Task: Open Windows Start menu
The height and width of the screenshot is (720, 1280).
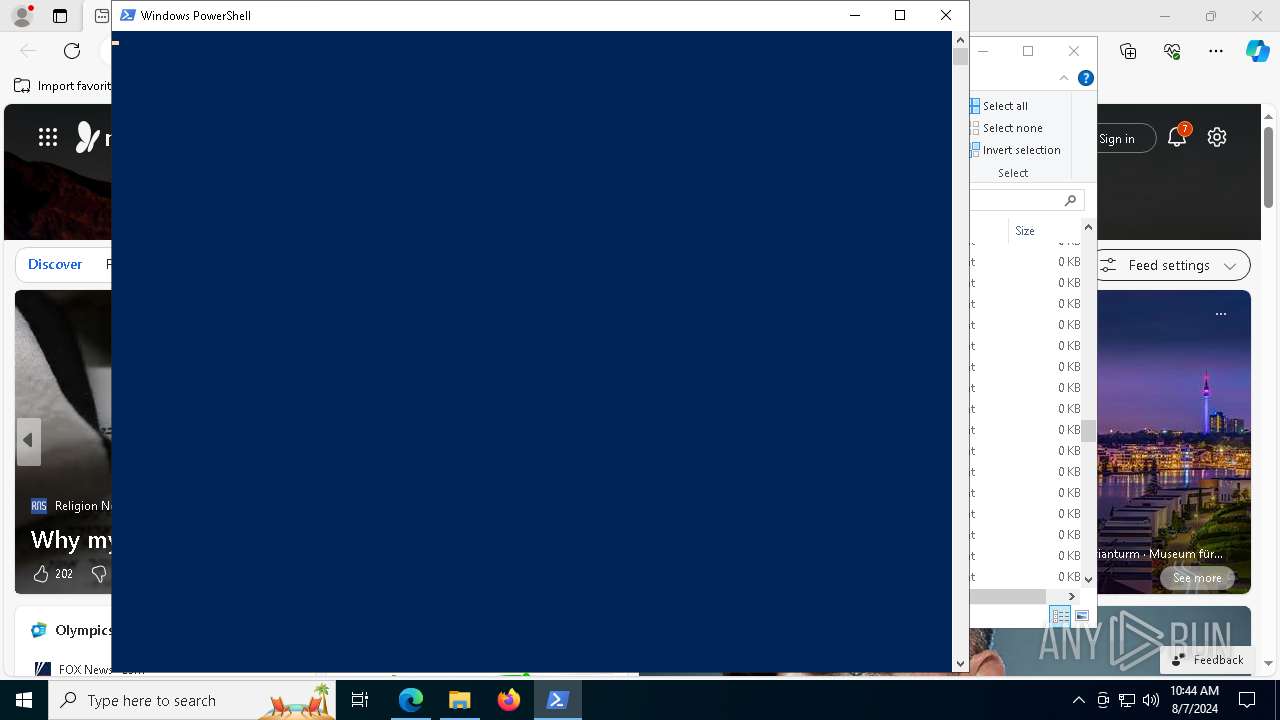Action: click(x=24, y=700)
